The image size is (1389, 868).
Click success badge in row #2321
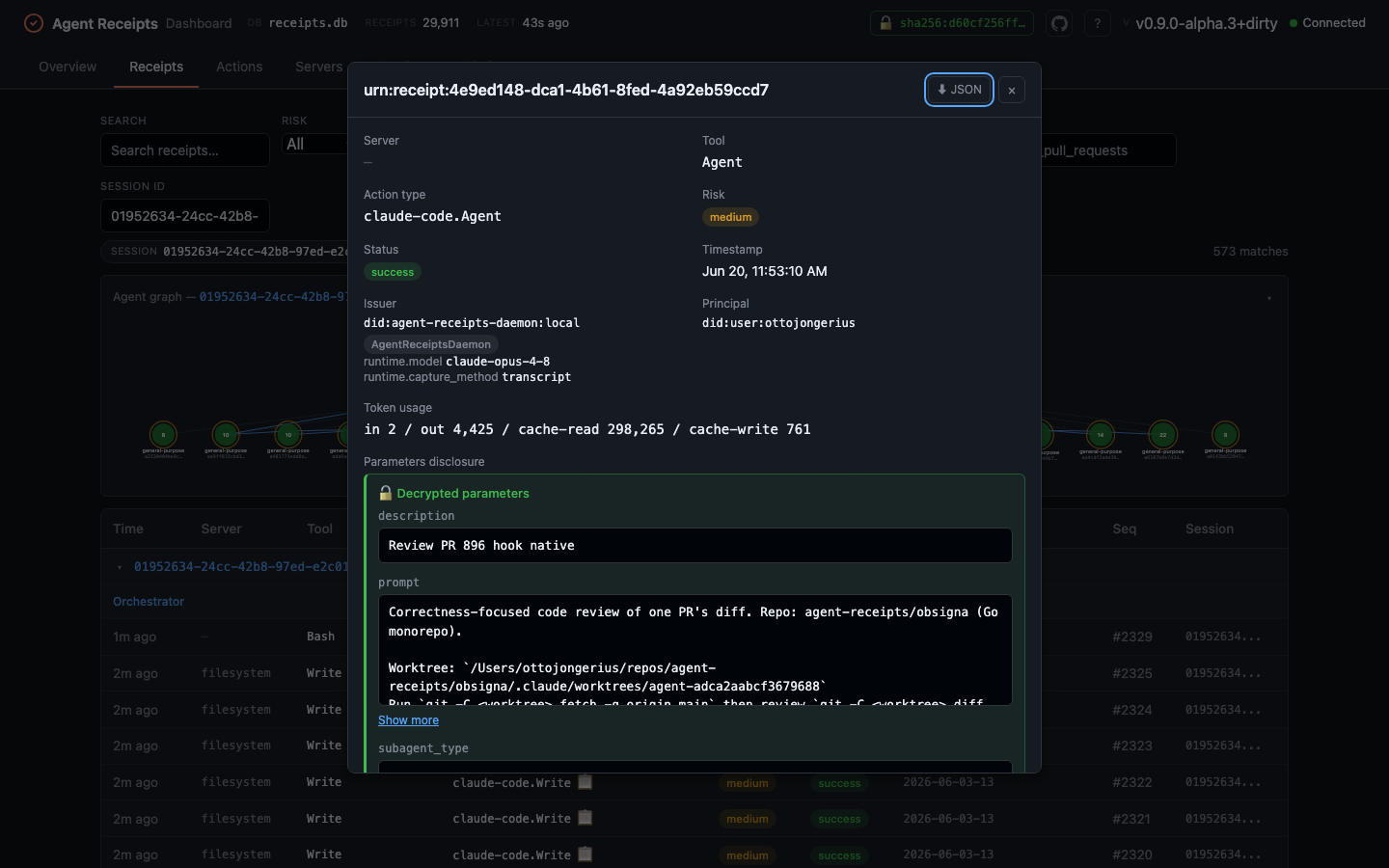coord(839,819)
